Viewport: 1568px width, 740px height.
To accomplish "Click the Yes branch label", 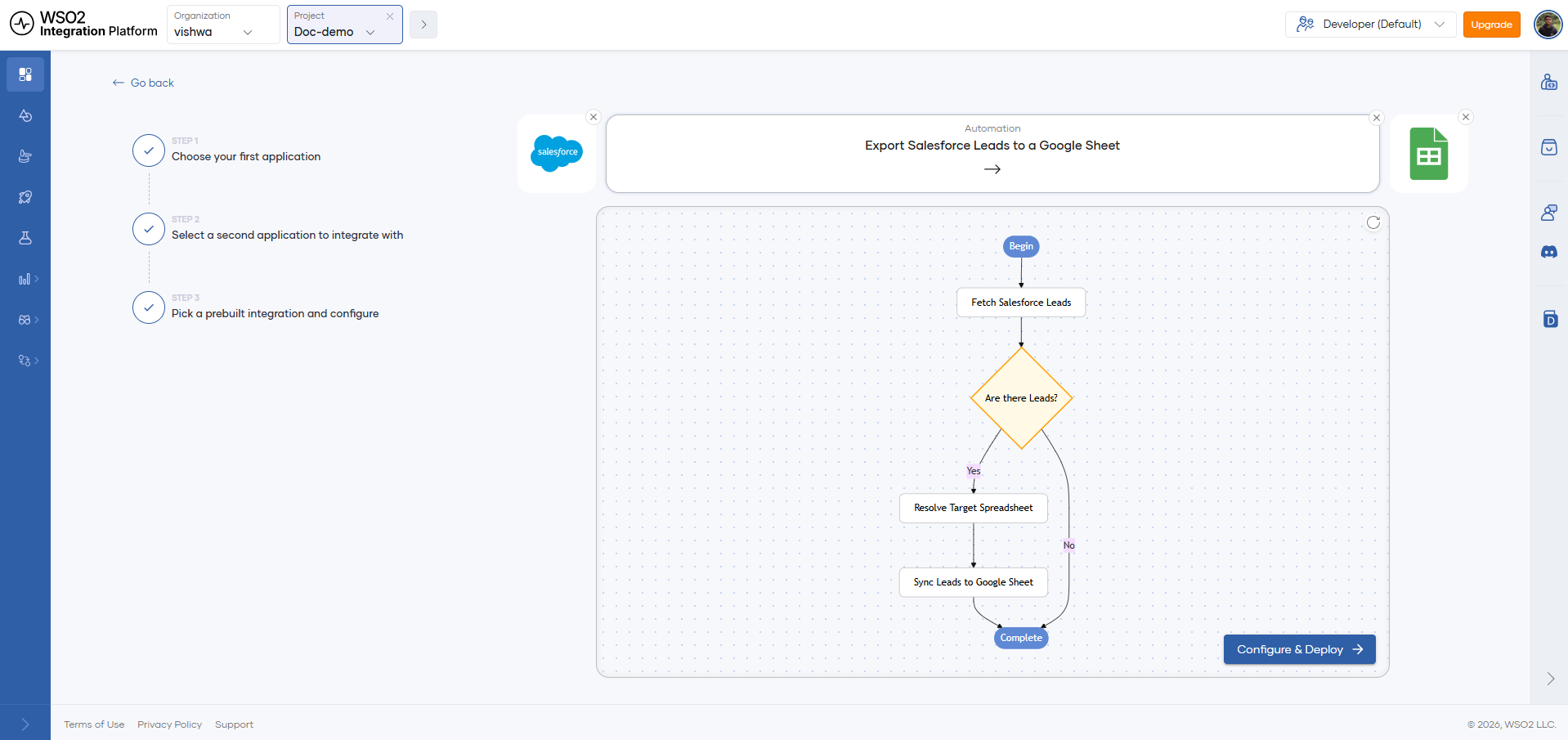I will click(974, 471).
